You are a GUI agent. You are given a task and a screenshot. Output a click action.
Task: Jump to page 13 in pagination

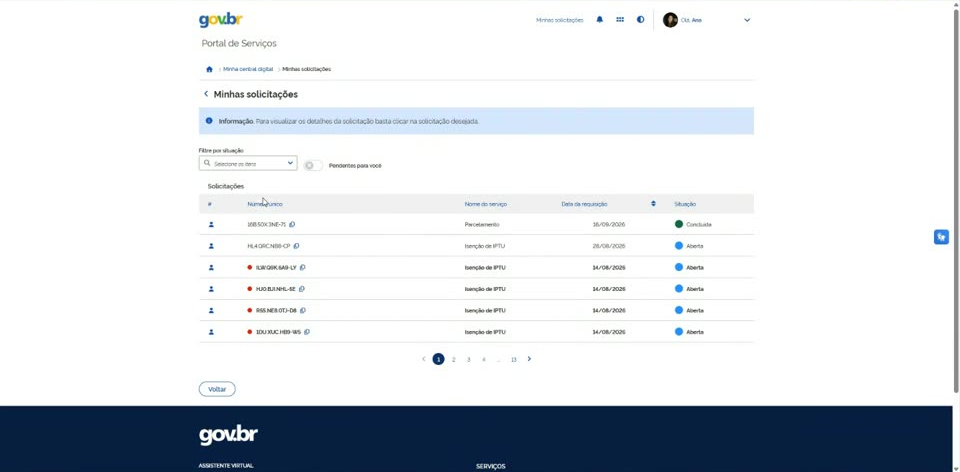click(514, 359)
